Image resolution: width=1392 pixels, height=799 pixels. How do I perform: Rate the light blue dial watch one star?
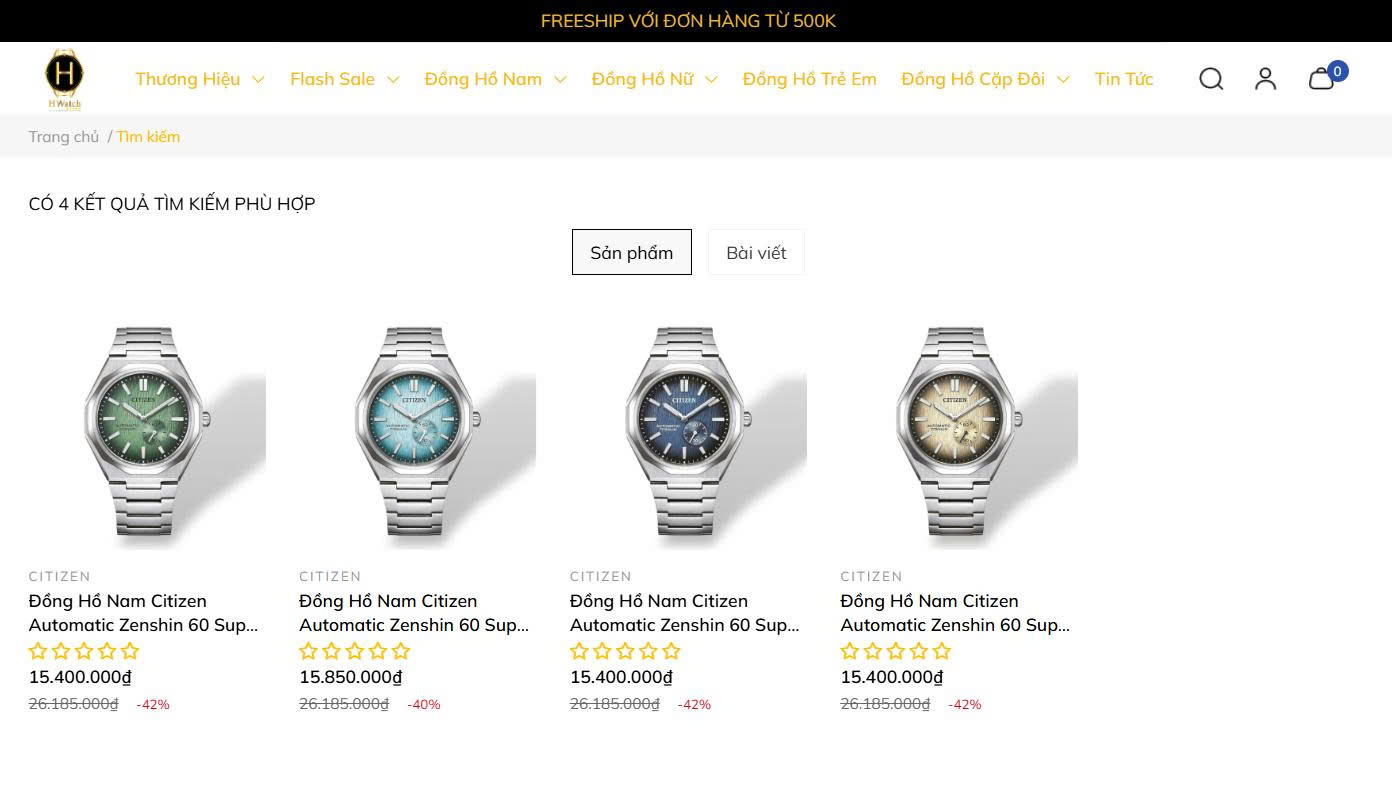309,651
